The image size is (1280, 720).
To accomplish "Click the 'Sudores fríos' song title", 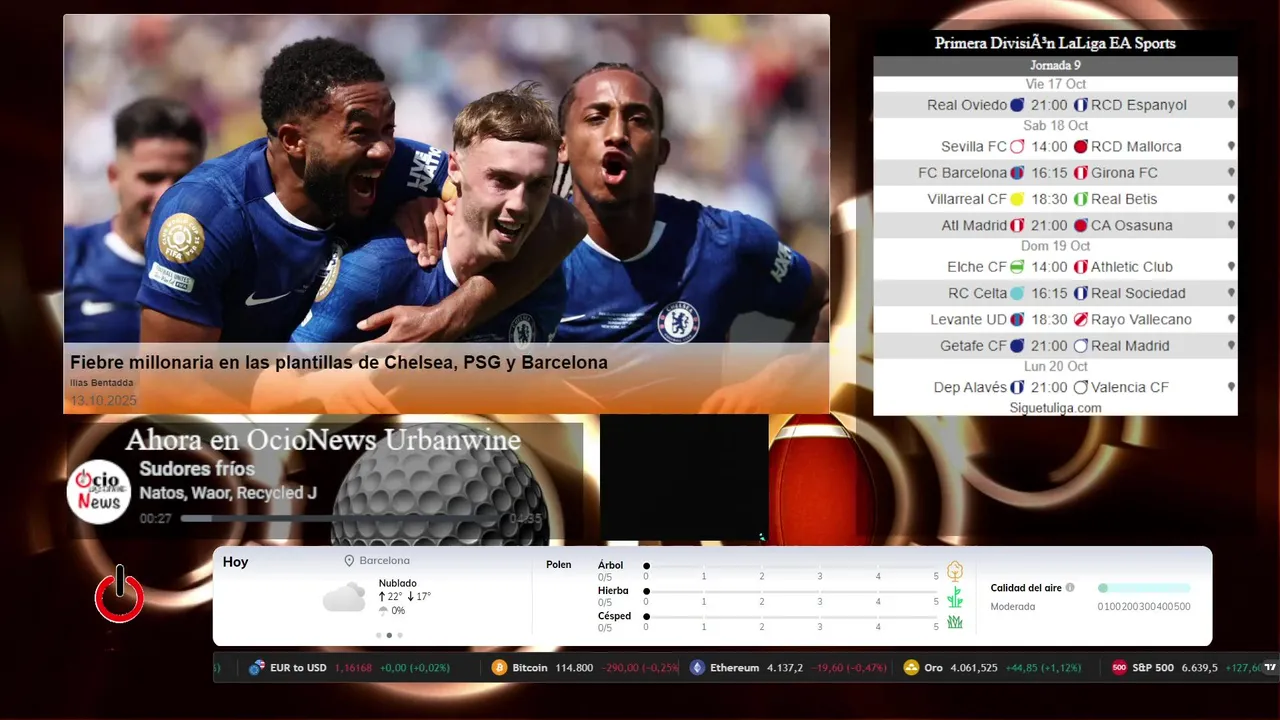I will (x=197, y=469).
